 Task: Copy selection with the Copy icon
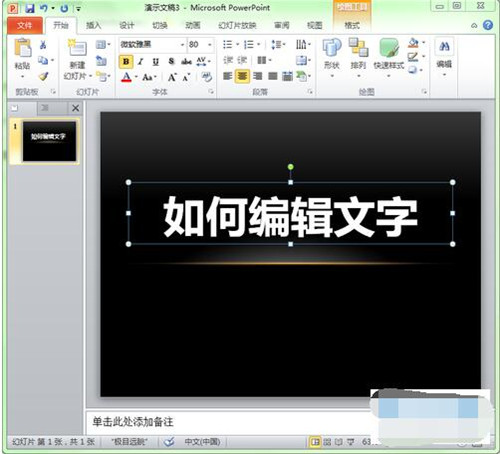(43, 61)
